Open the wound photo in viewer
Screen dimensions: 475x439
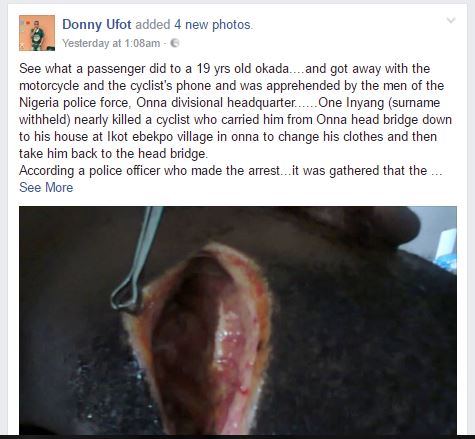238,320
